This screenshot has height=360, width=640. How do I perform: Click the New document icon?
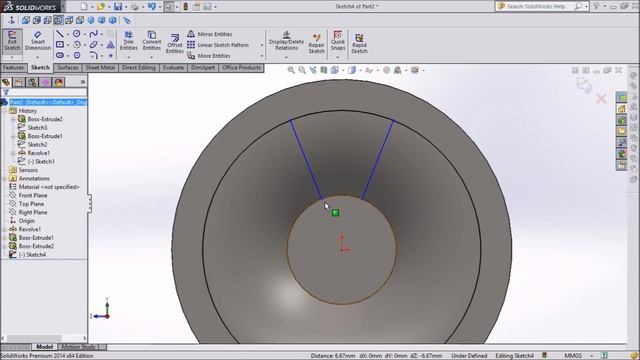84,7
